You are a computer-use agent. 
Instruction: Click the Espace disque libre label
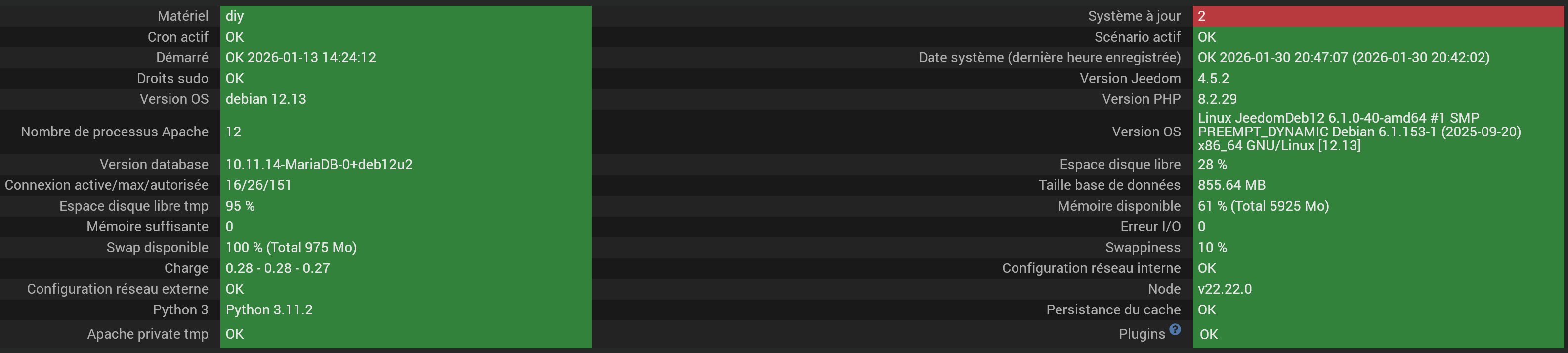tap(1119, 164)
